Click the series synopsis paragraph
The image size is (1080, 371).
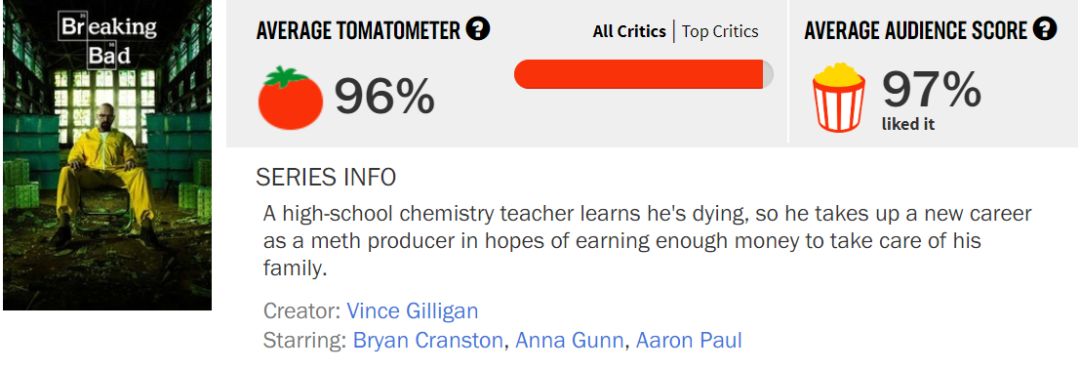pos(647,241)
